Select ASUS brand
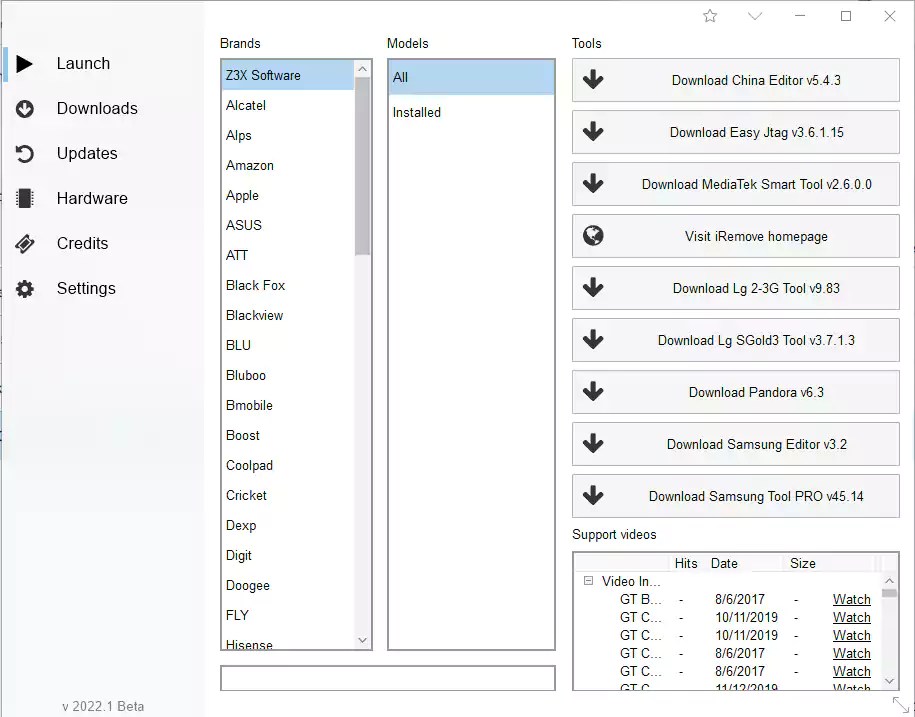The height and width of the screenshot is (717, 915). pos(288,225)
